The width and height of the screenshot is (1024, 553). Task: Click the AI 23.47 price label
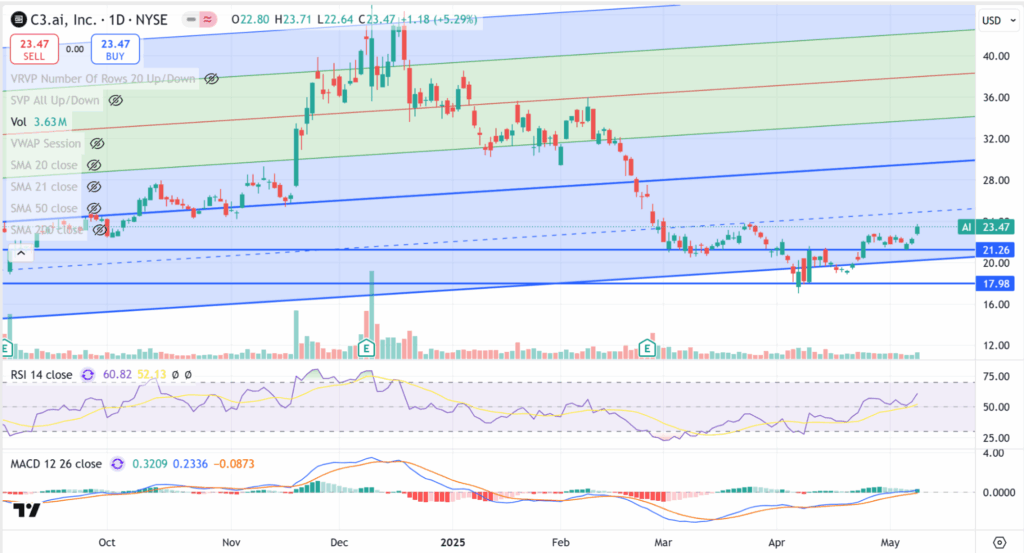click(x=986, y=227)
